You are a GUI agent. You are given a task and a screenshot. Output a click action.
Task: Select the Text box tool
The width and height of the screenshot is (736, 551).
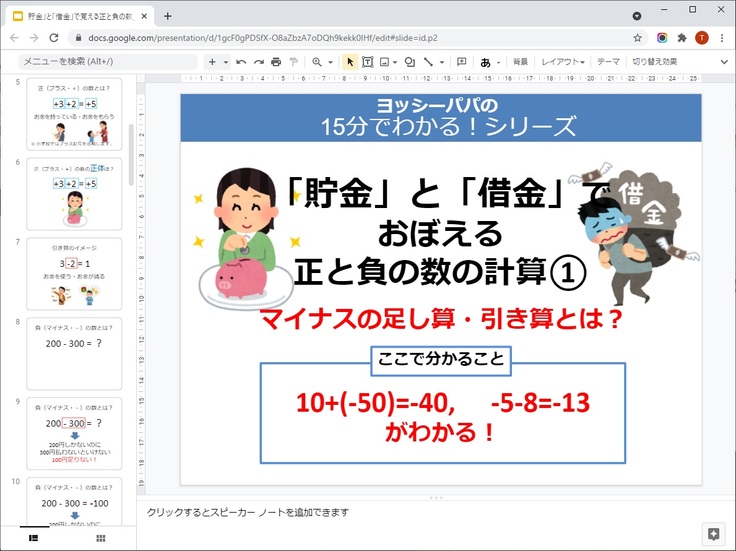tap(368, 62)
